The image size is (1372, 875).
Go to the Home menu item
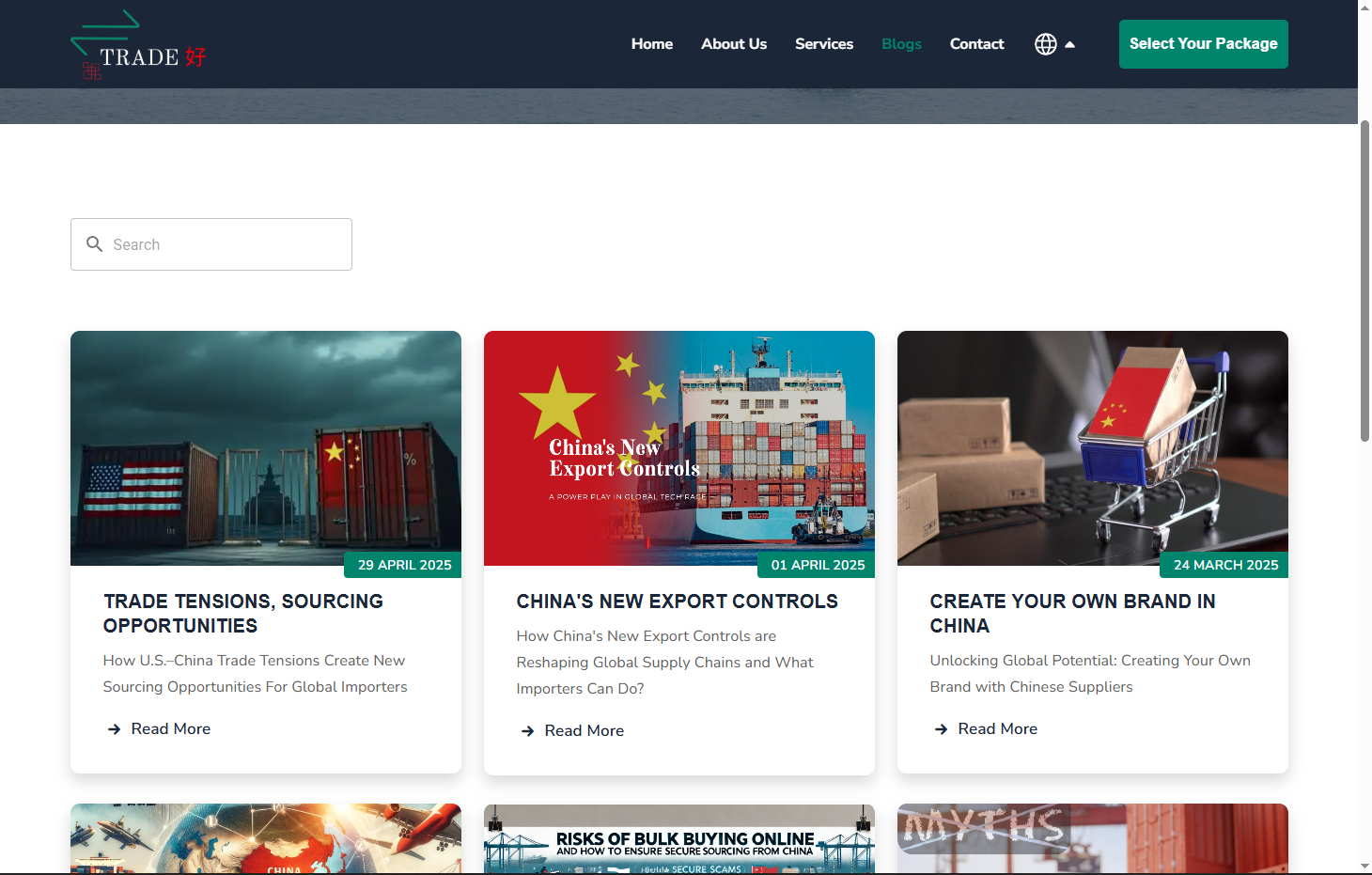[652, 44]
